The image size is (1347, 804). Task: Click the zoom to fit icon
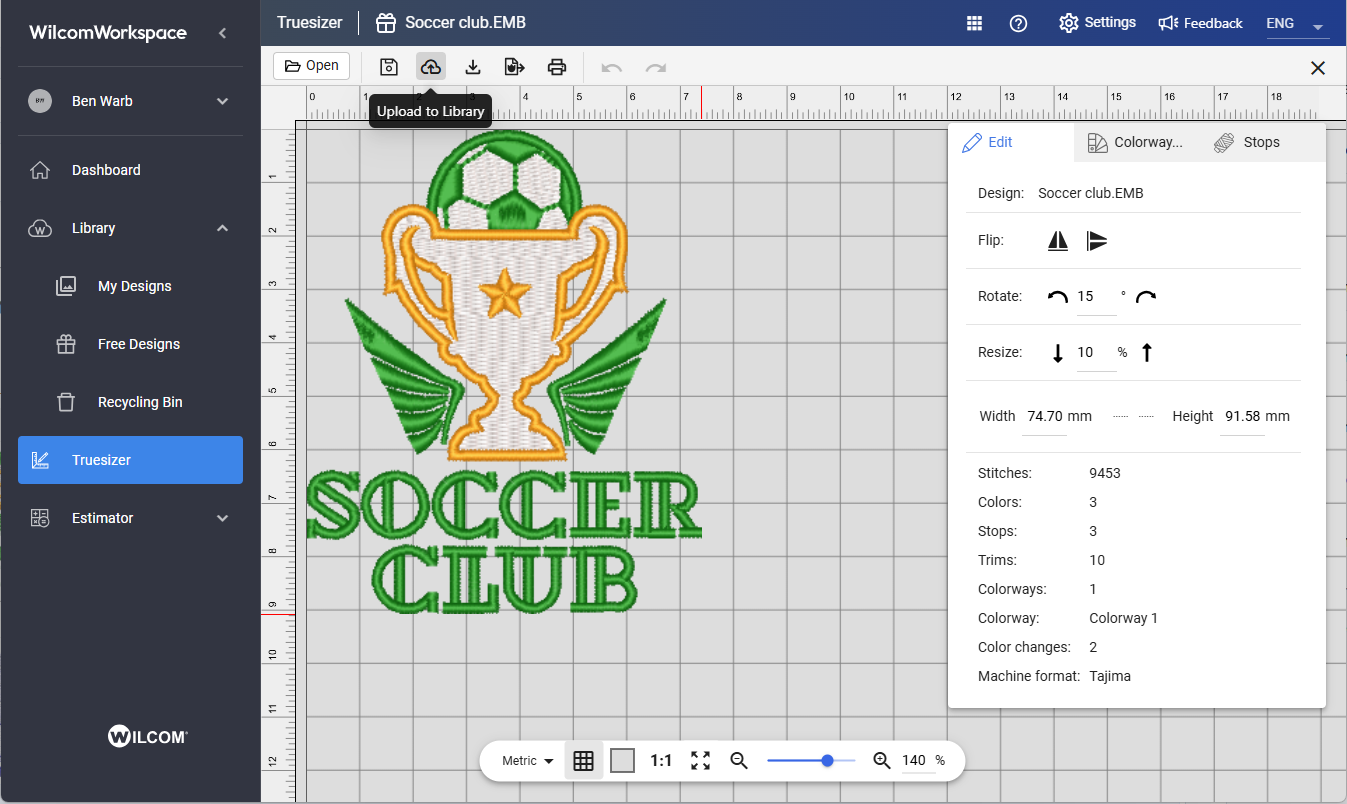coord(700,761)
